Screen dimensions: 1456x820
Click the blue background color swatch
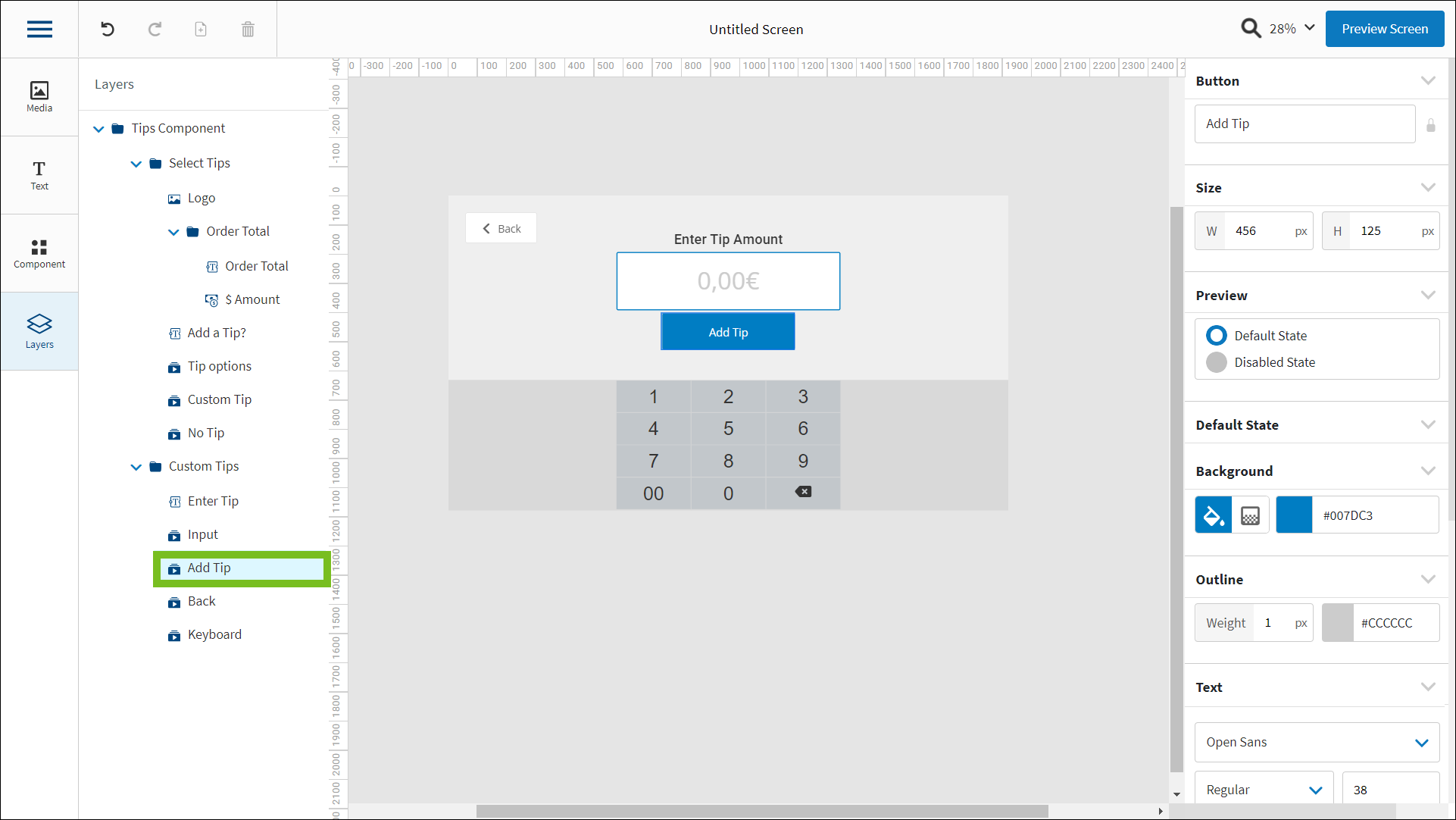[1294, 515]
